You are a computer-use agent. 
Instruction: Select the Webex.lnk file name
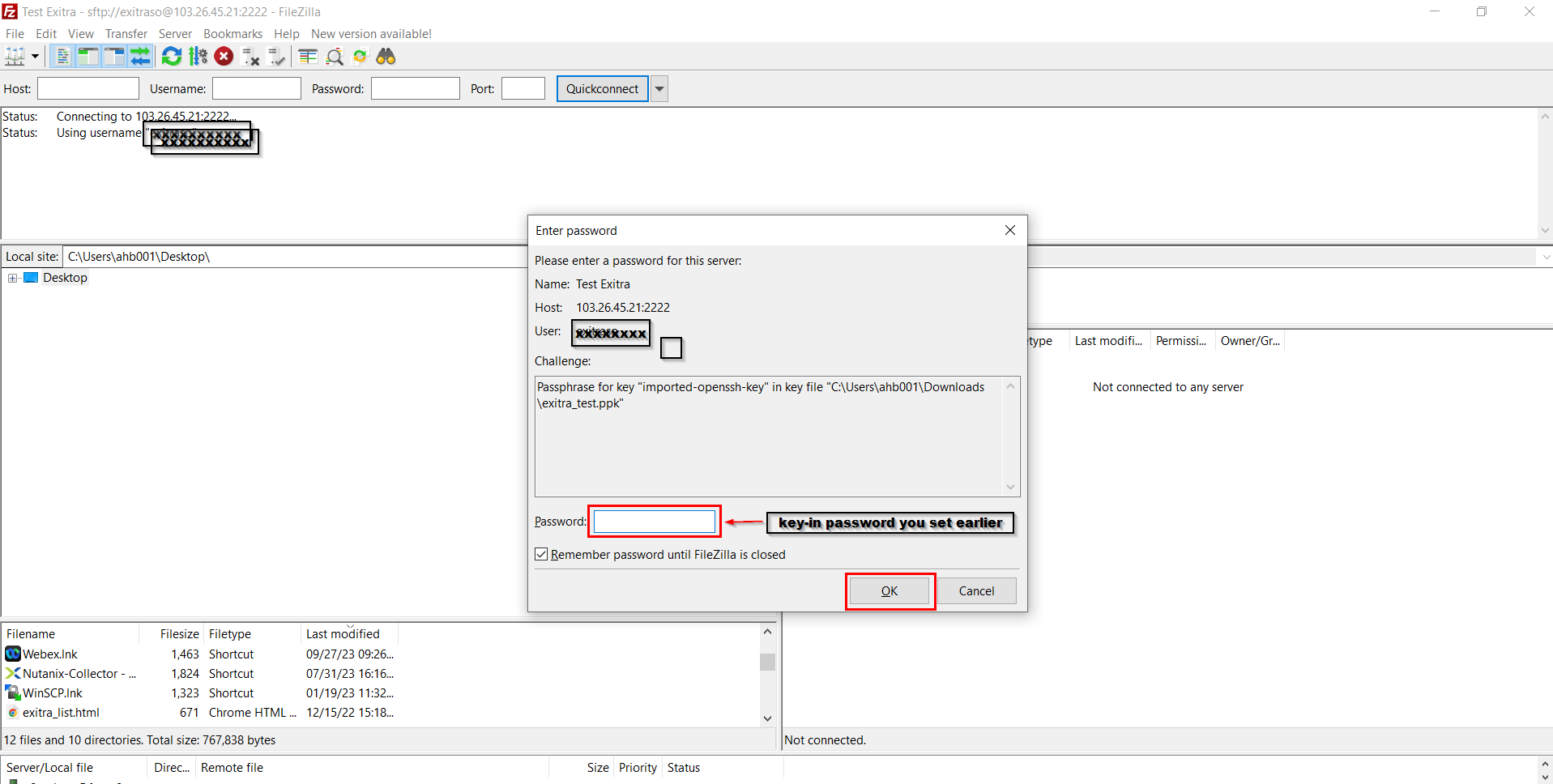pos(50,654)
